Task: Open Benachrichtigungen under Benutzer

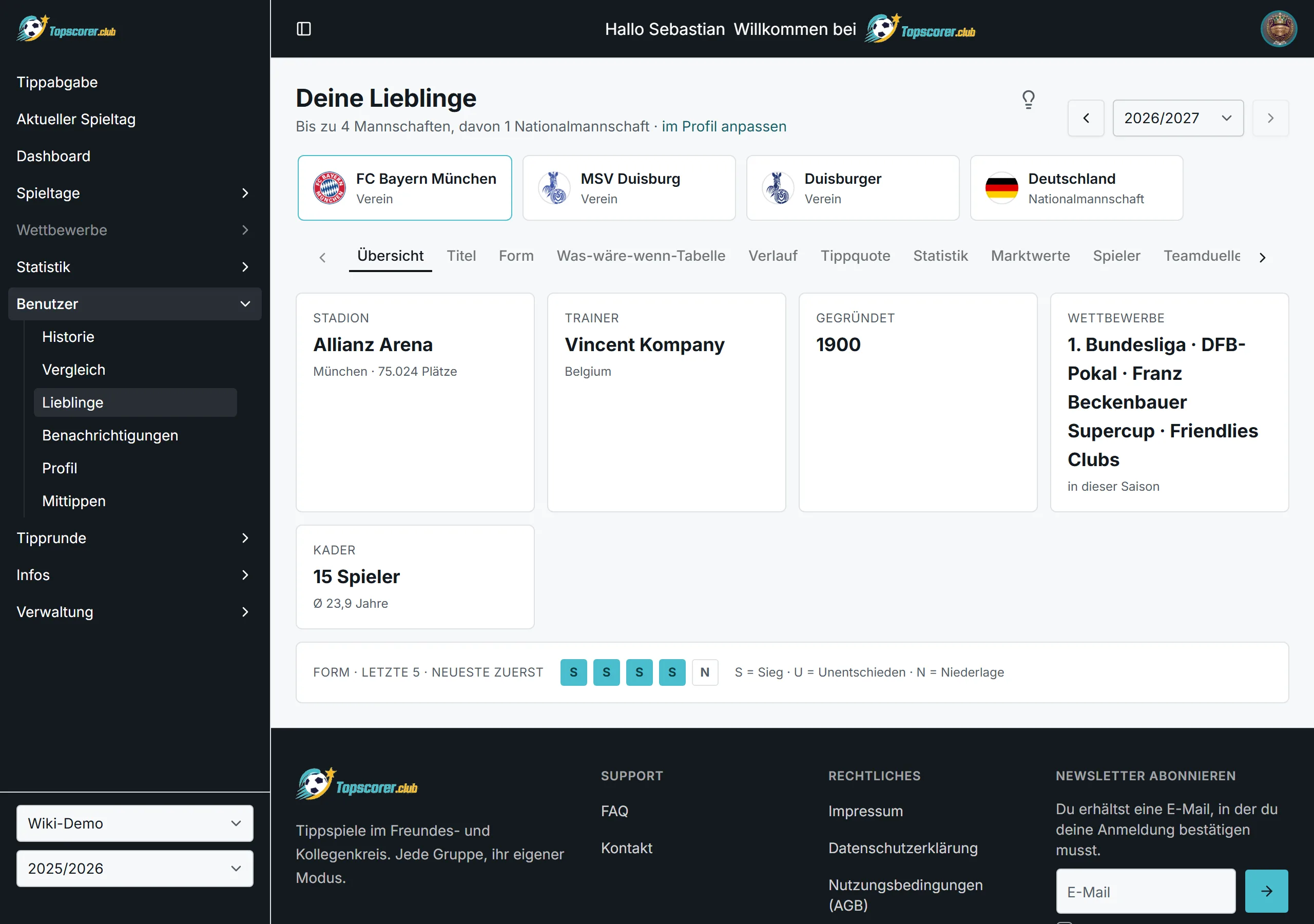Action: (x=135, y=436)
